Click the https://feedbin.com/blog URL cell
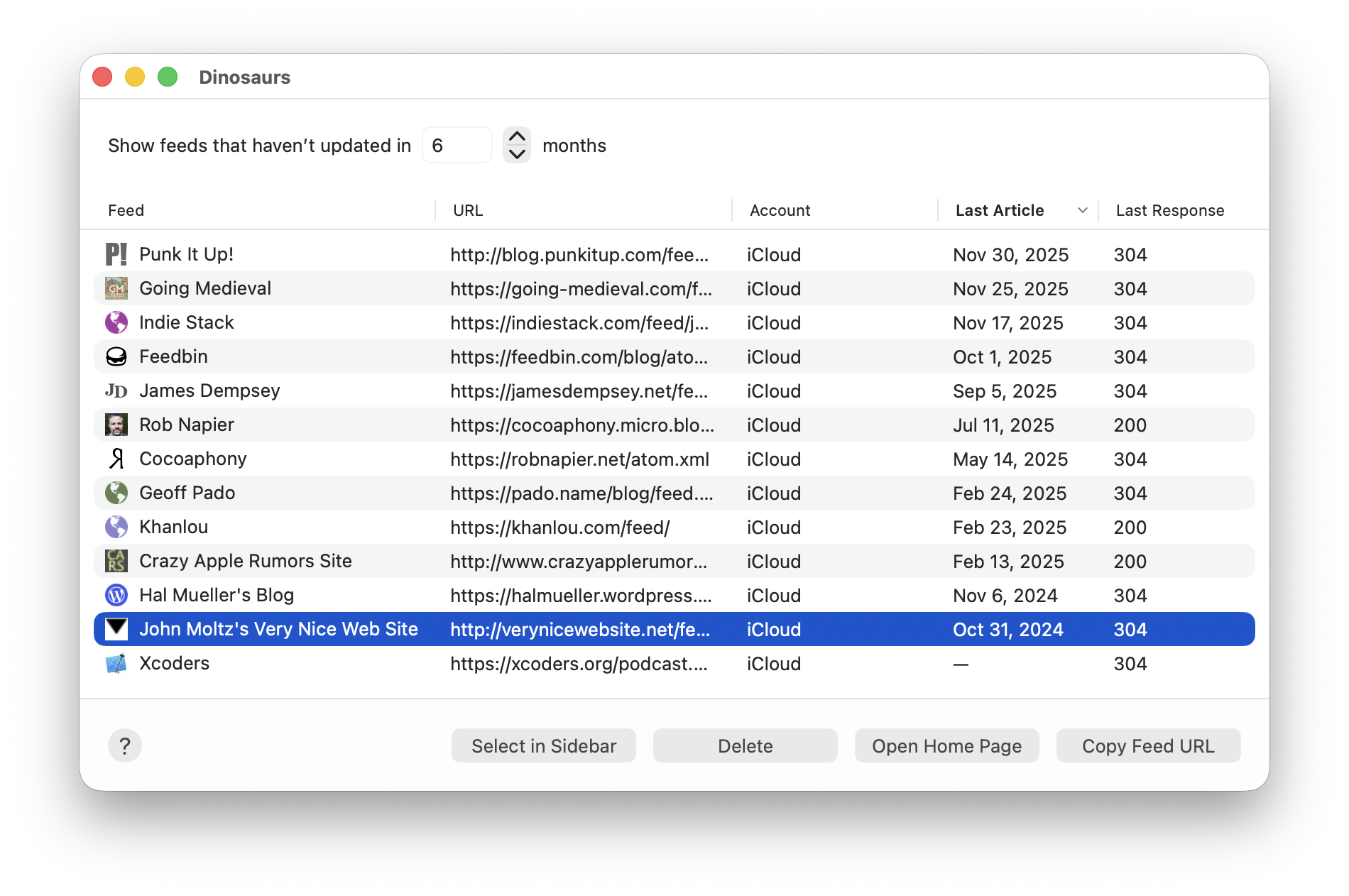This screenshot has height=896, width=1349. 579,356
